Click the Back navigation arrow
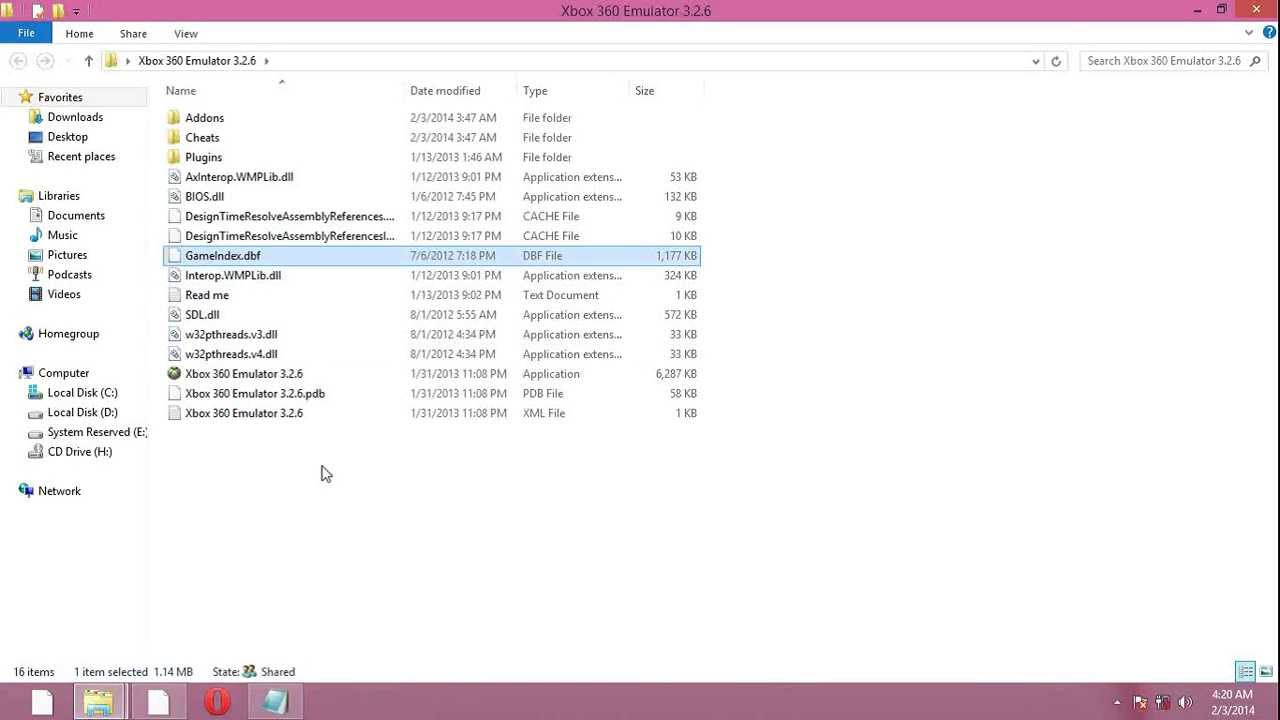This screenshot has width=1280, height=720. coord(18,61)
